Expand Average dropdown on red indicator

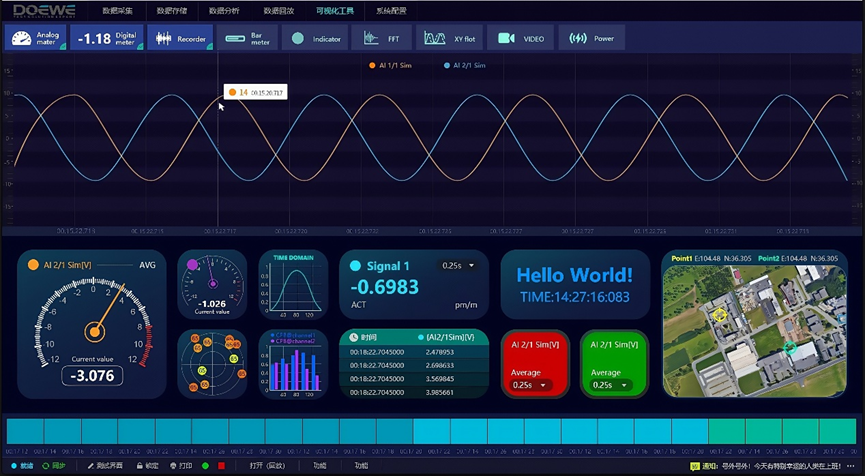pos(532,385)
